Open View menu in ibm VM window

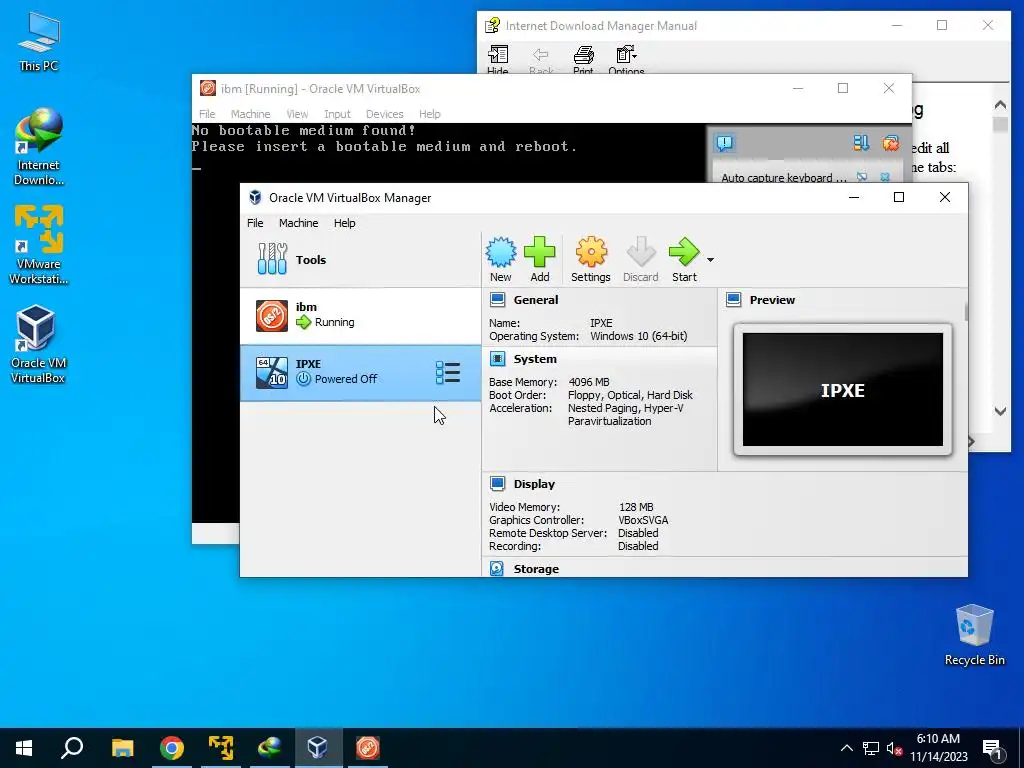(297, 114)
